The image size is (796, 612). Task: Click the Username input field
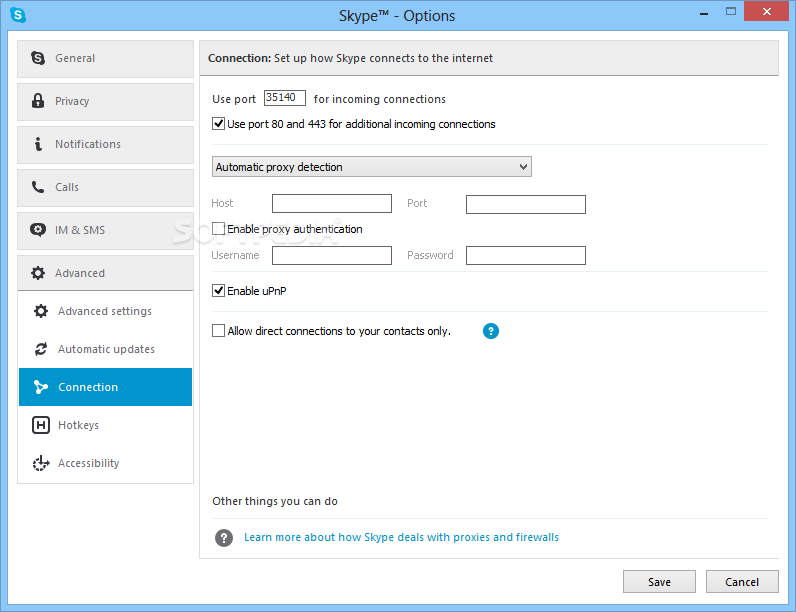[332, 255]
